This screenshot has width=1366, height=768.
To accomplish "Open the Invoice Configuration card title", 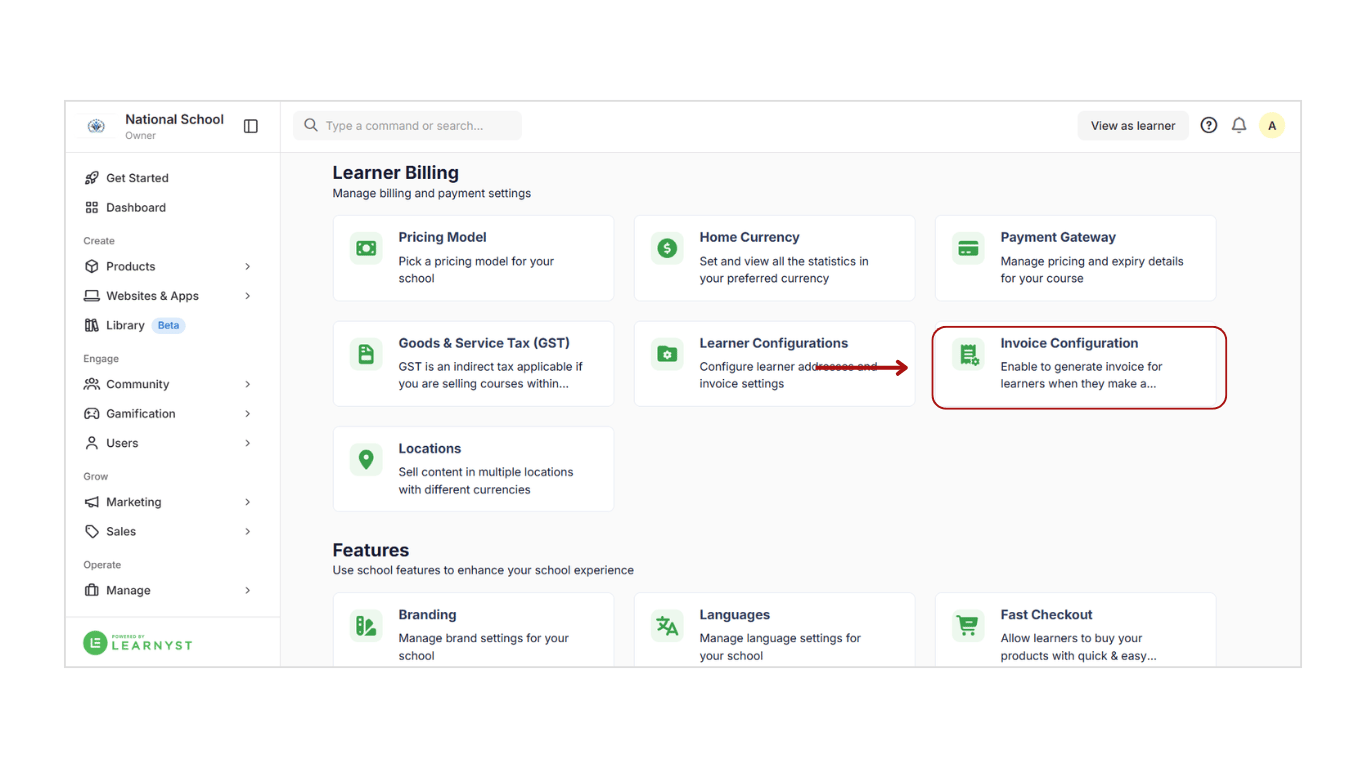I will [1069, 343].
